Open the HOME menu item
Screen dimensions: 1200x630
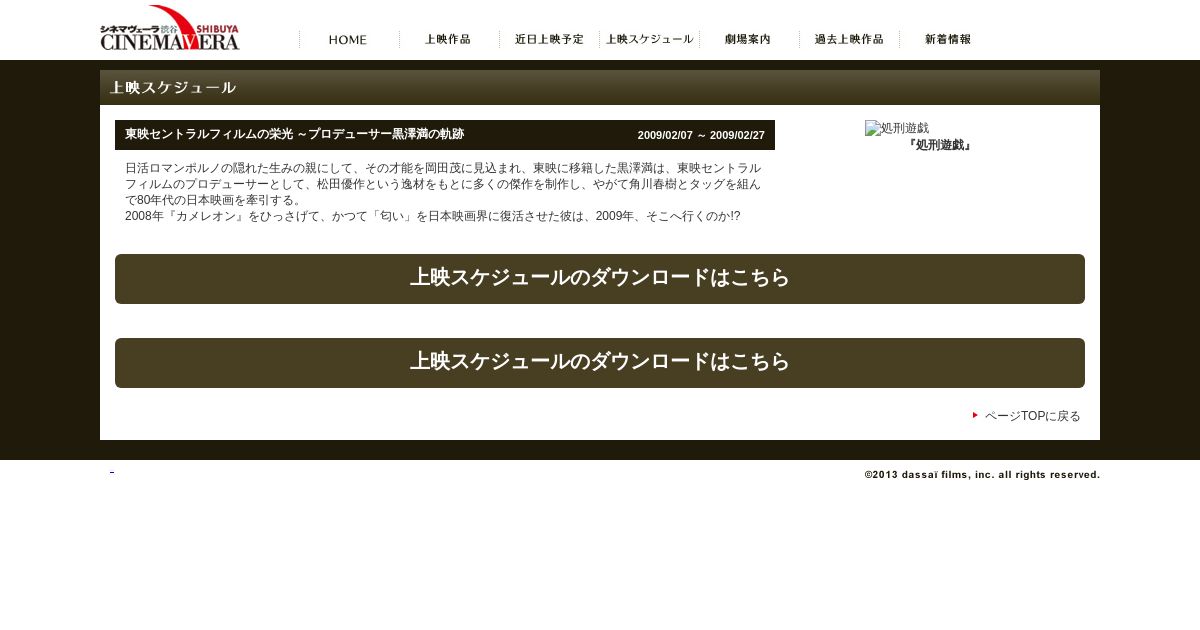pos(349,39)
